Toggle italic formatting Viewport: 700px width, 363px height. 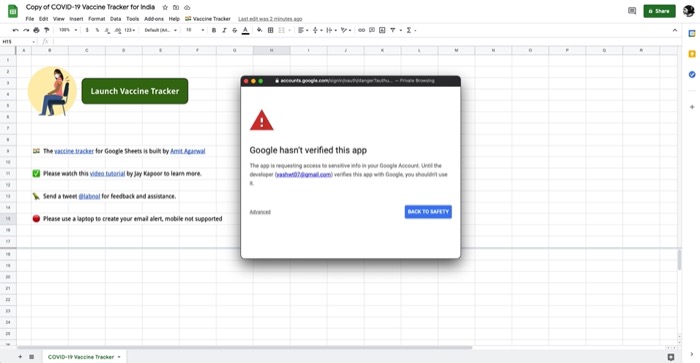click(224, 30)
